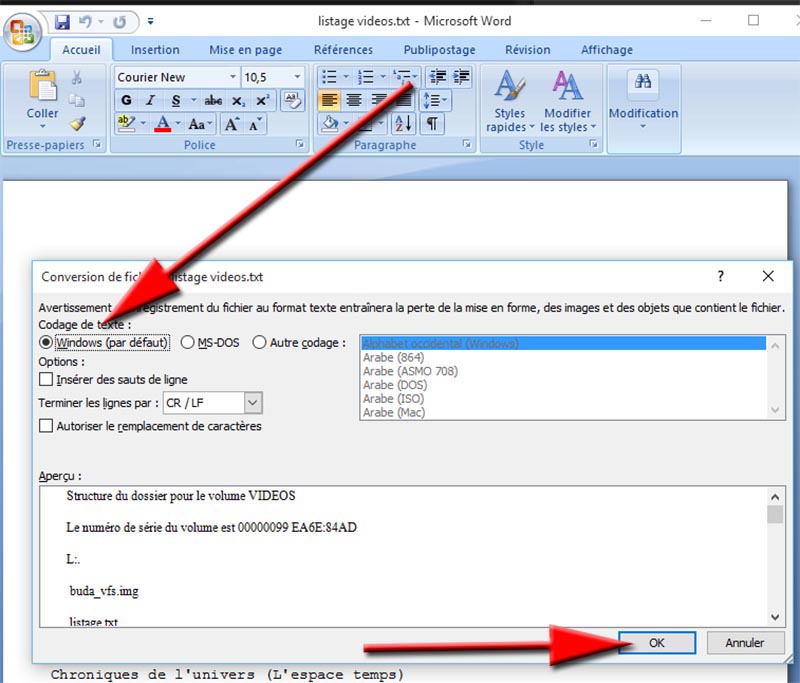Switch to the Accueil tab
Screen dimensions: 800x683
[x=81, y=49]
